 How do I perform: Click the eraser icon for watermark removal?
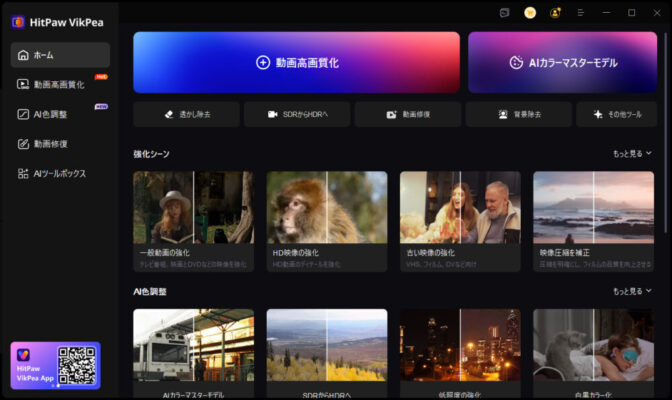click(x=169, y=114)
